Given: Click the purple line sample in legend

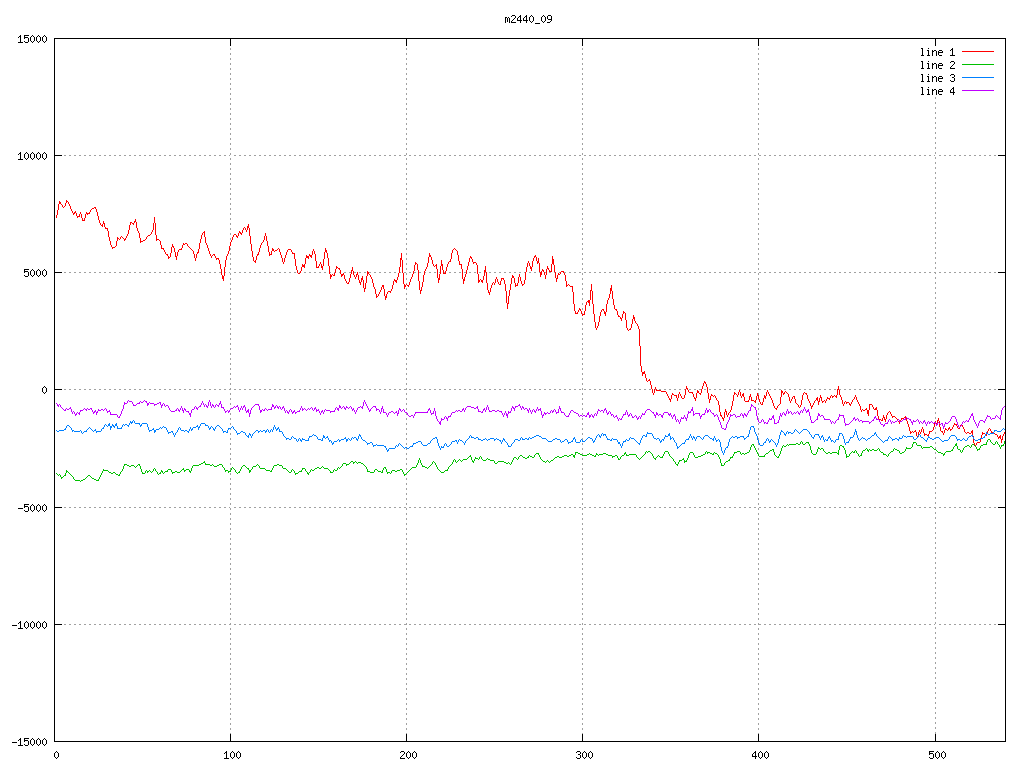Looking at the screenshot, I should (978, 91).
